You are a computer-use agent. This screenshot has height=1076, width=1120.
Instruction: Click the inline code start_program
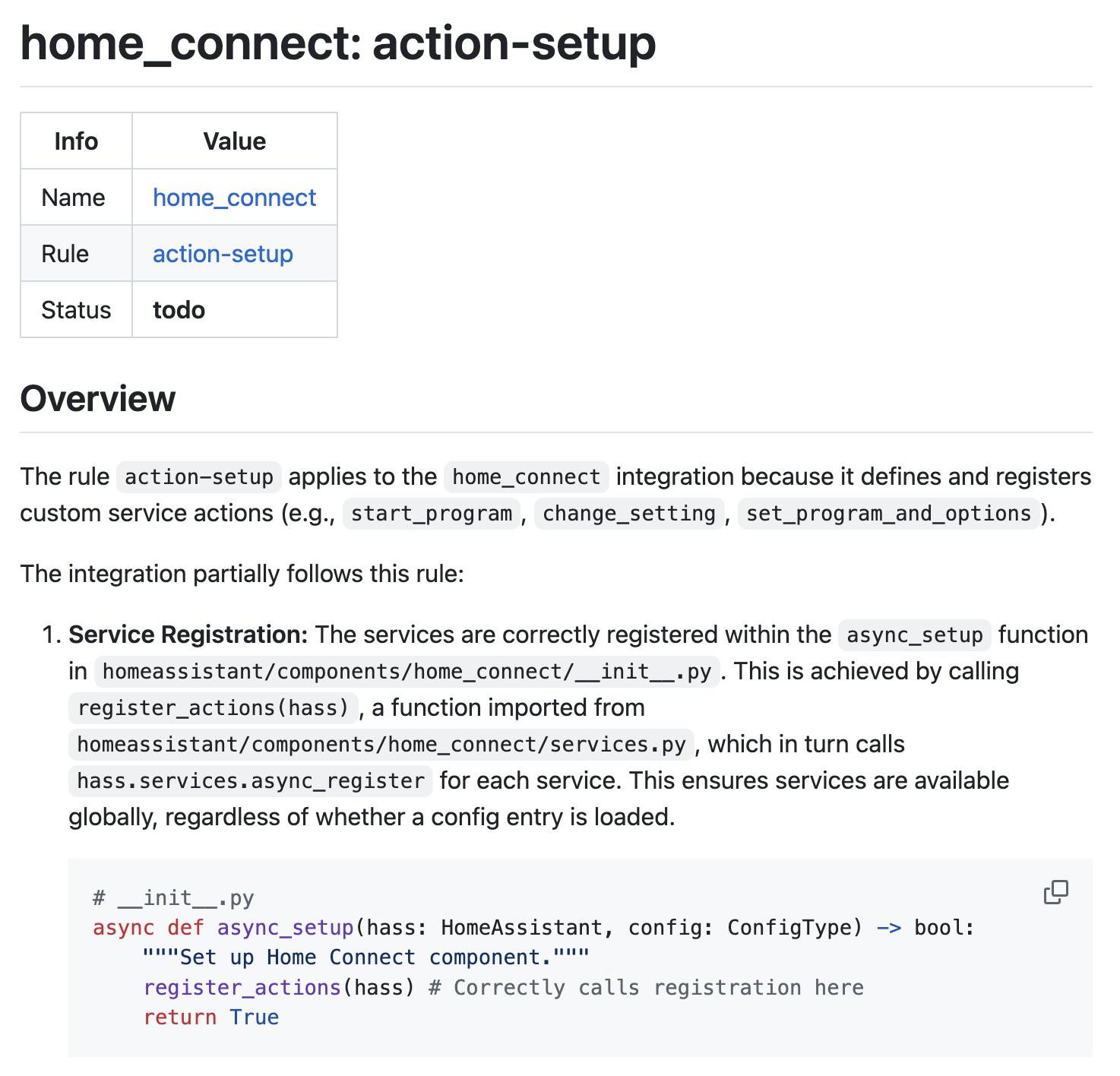point(431,514)
